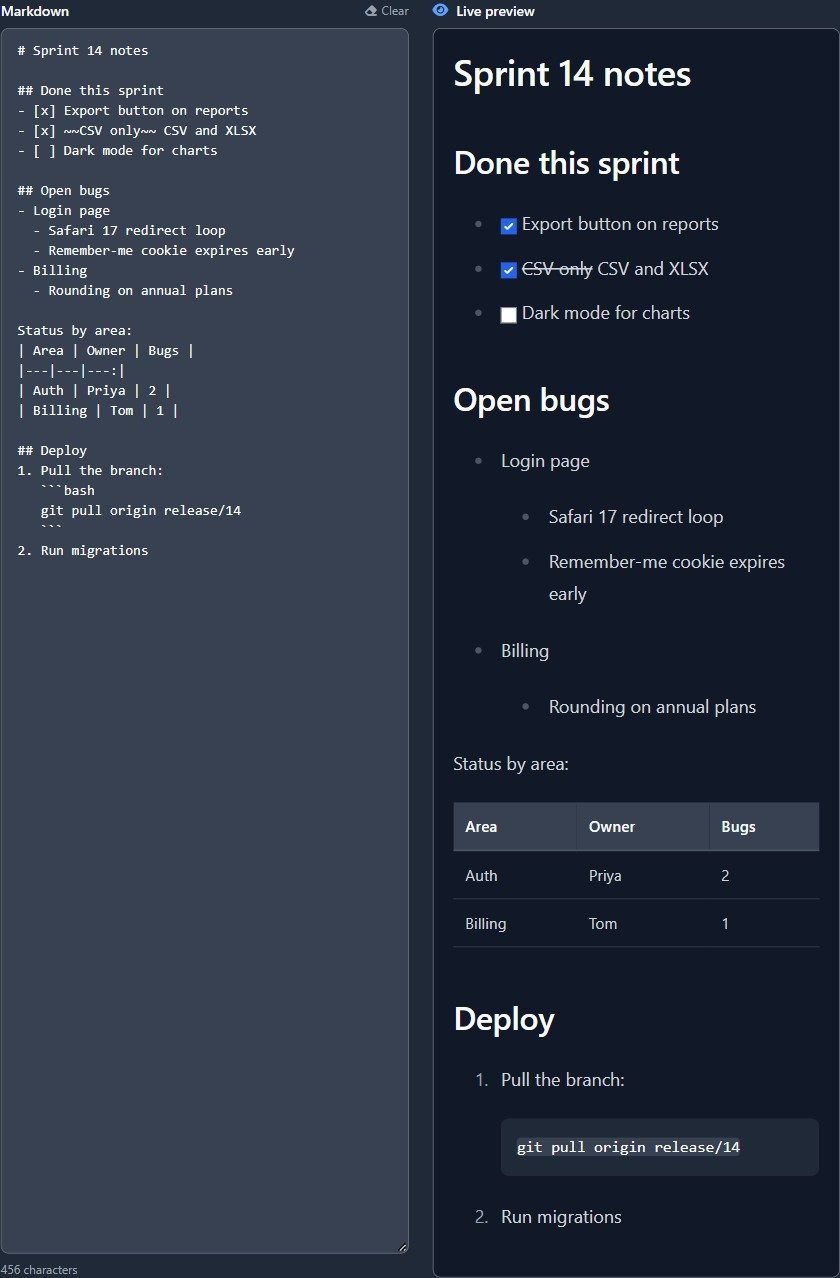The height and width of the screenshot is (1278, 840).
Task: Click the Owner table column header
Action: click(x=642, y=827)
